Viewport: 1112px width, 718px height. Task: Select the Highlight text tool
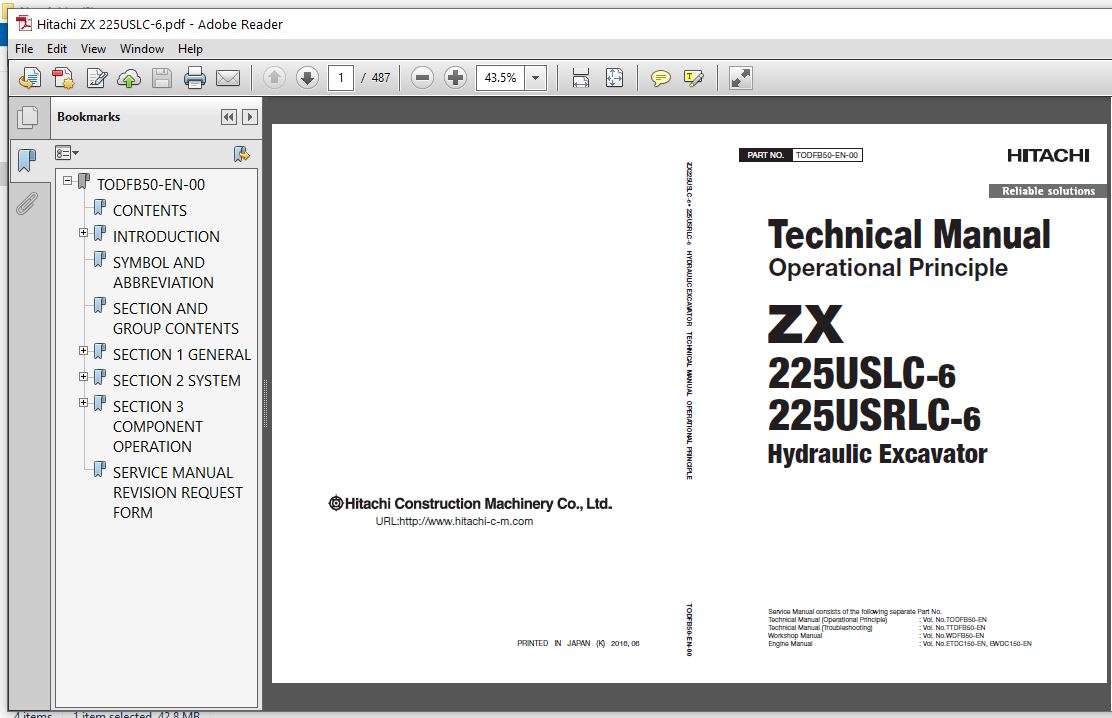pyautogui.click(x=694, y=78)
